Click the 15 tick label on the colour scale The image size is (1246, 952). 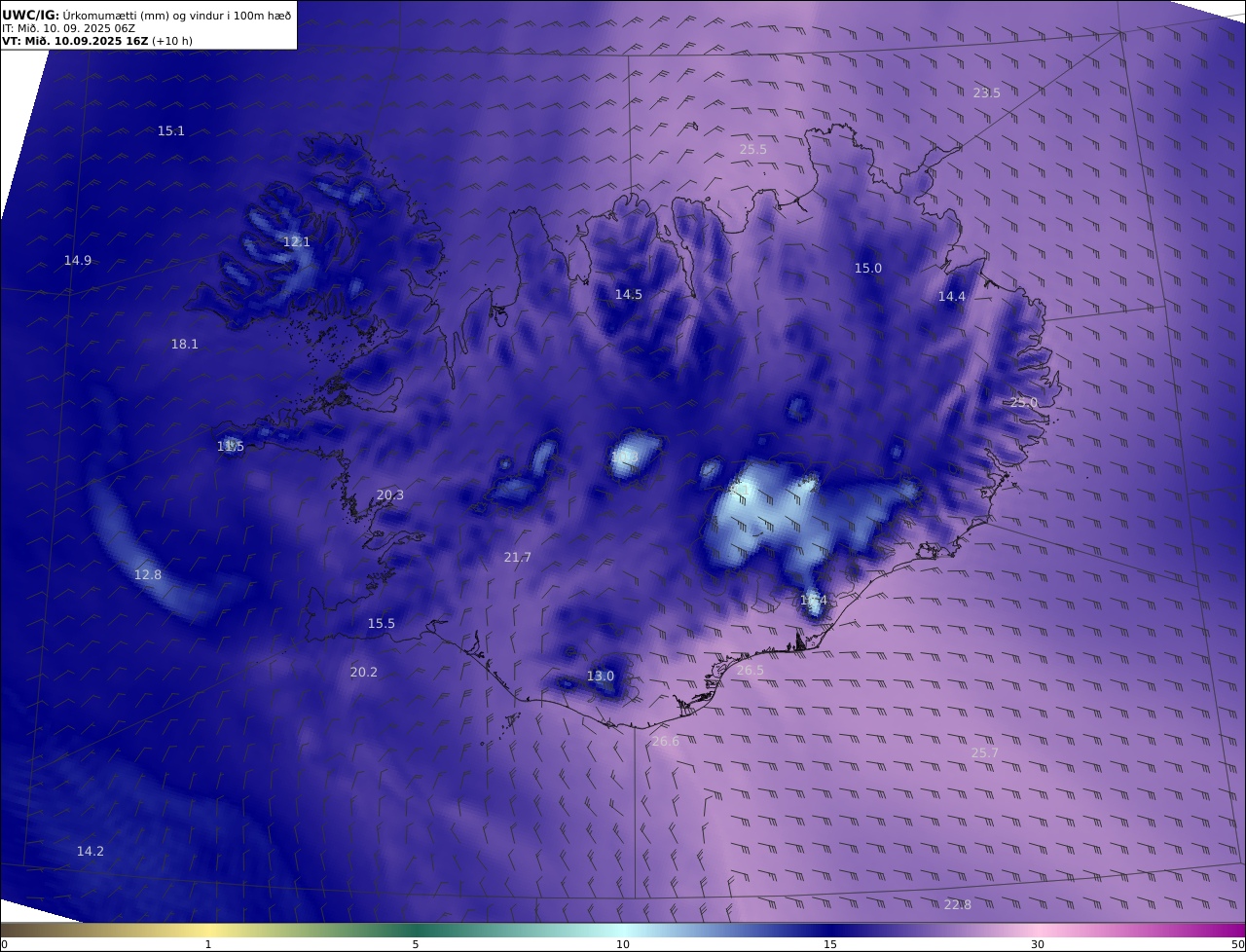click(830, 944)
